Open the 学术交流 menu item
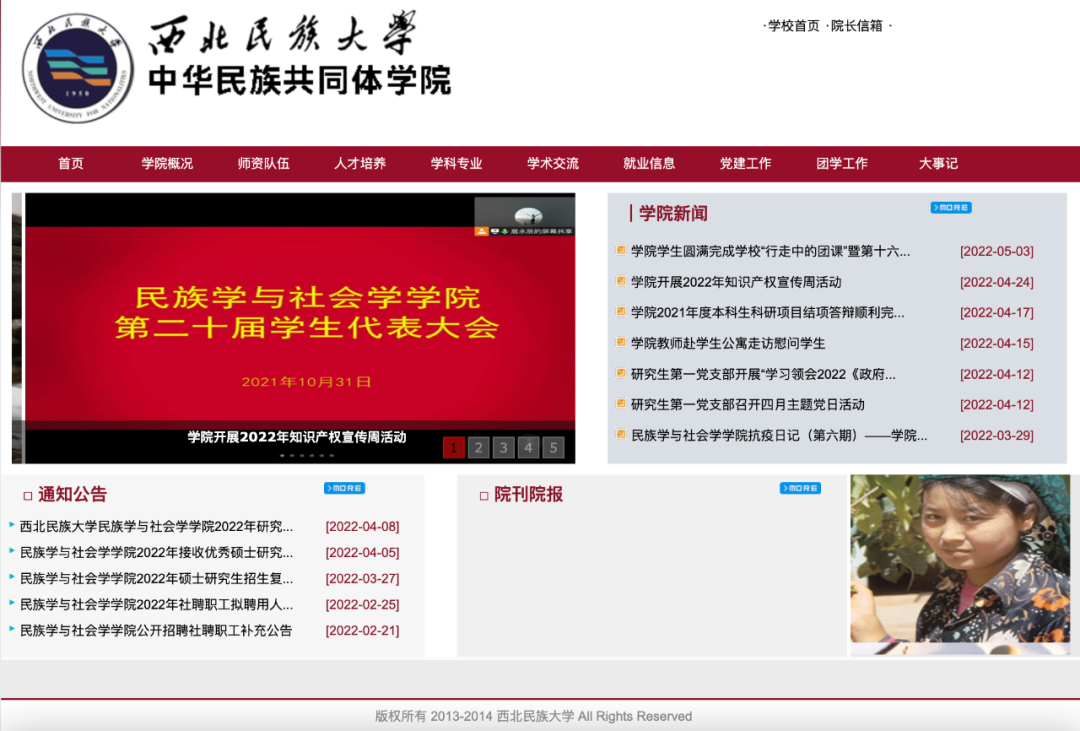The width and height of the screenshot is (1080, 731). point(553,163)
